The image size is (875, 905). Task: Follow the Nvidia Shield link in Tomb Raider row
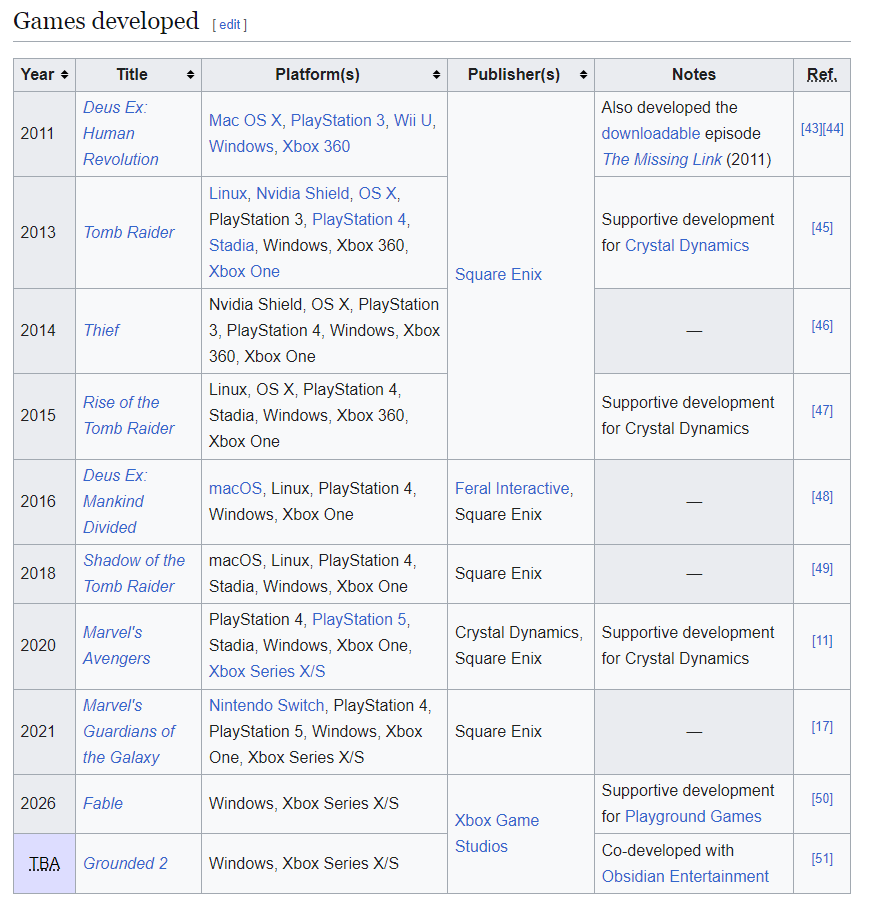[x=302, y=193]
